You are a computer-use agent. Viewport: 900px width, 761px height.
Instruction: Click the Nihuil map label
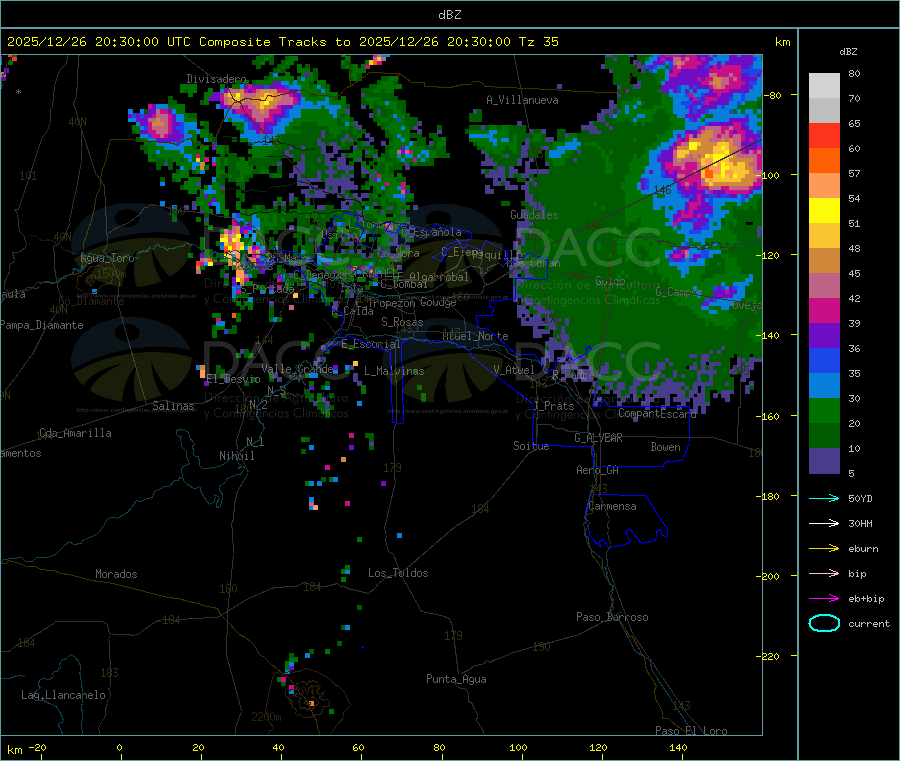click(237, 456)
